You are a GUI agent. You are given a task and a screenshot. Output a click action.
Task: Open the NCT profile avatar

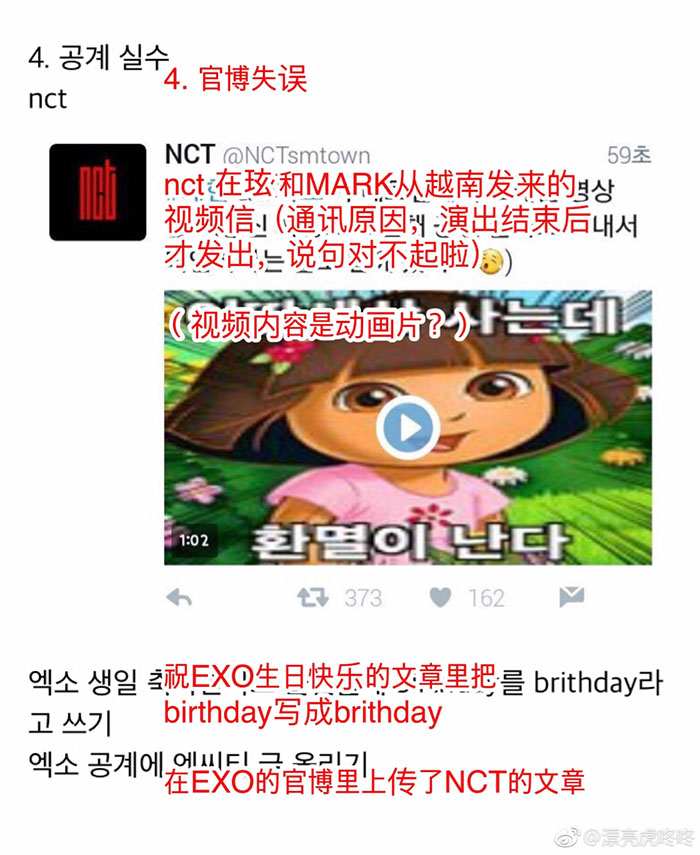(x=98, y=192)
